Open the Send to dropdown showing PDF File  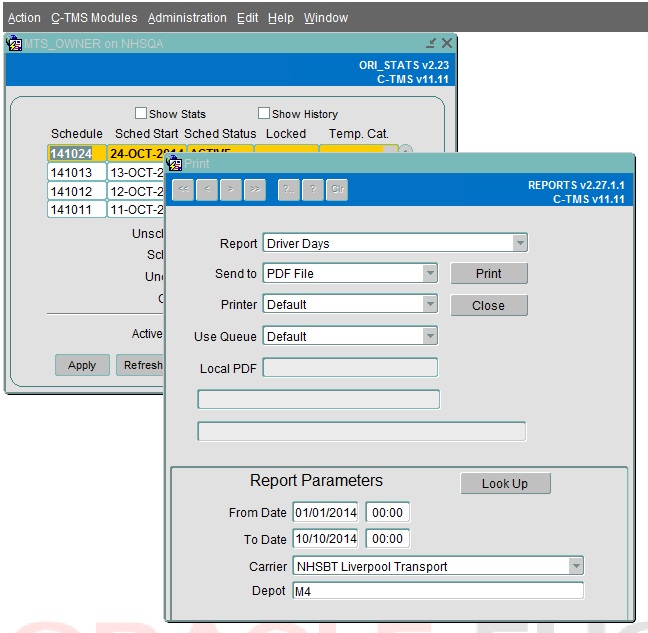coord(430,273)
